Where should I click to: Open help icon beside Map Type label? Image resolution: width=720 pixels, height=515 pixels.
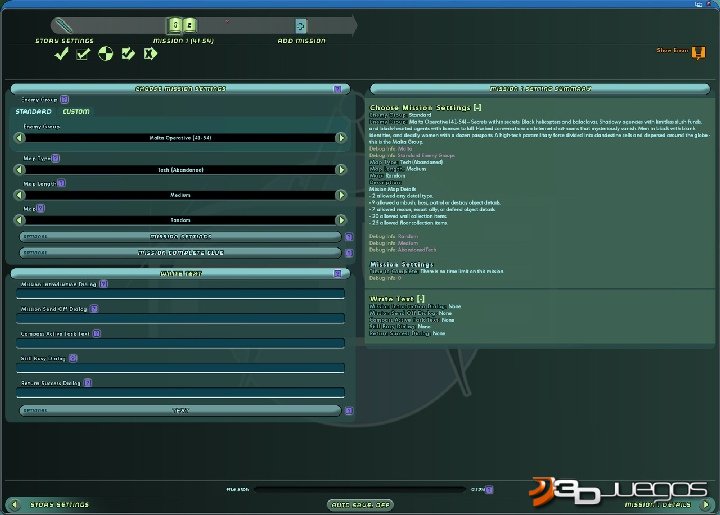[56, 158]
